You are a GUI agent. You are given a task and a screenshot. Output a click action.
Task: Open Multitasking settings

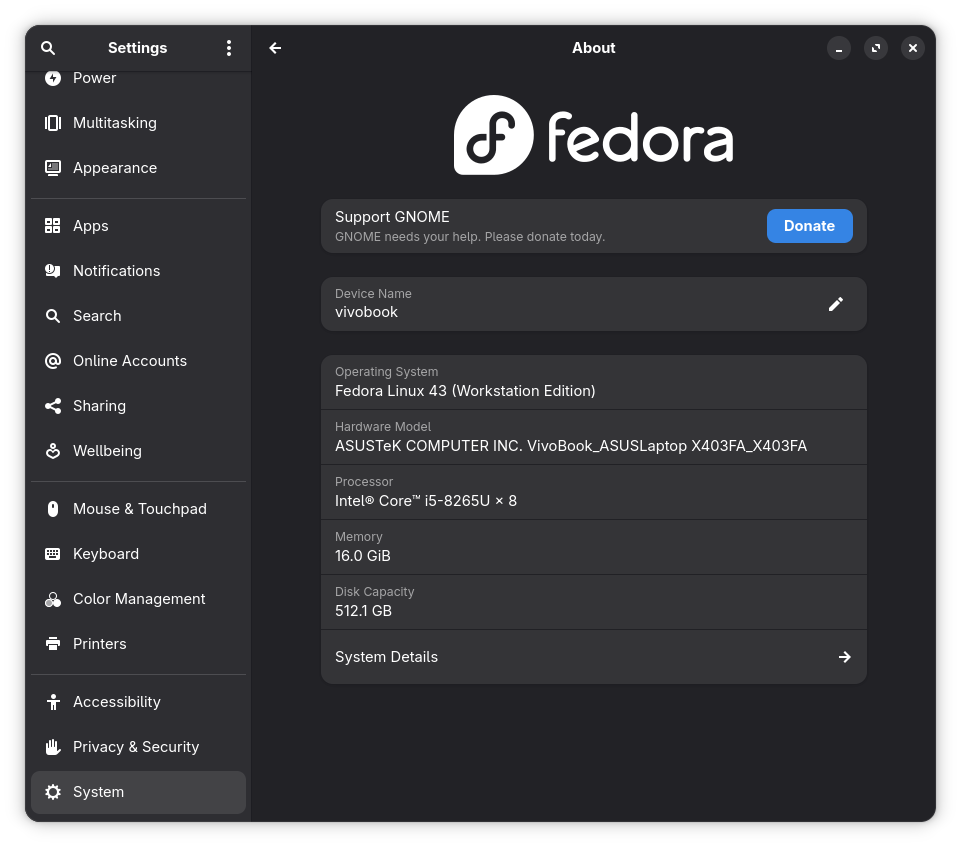tap(139, 123)
